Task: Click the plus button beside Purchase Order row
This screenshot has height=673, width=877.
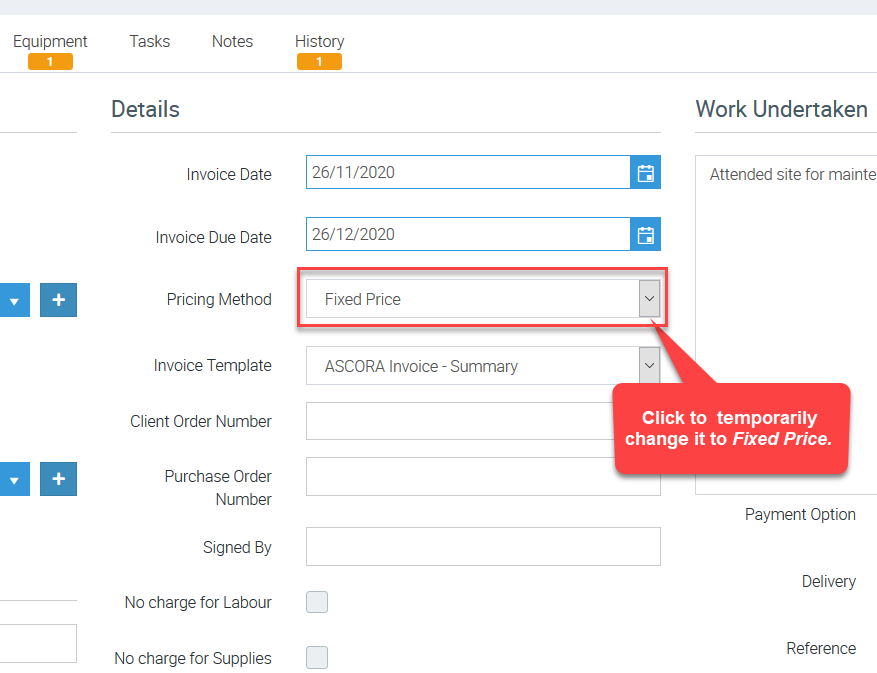Action: coord(58,480)
